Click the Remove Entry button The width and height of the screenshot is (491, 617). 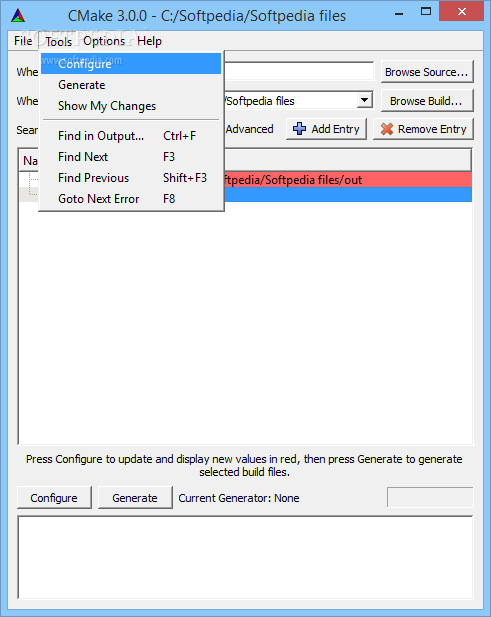423,129
